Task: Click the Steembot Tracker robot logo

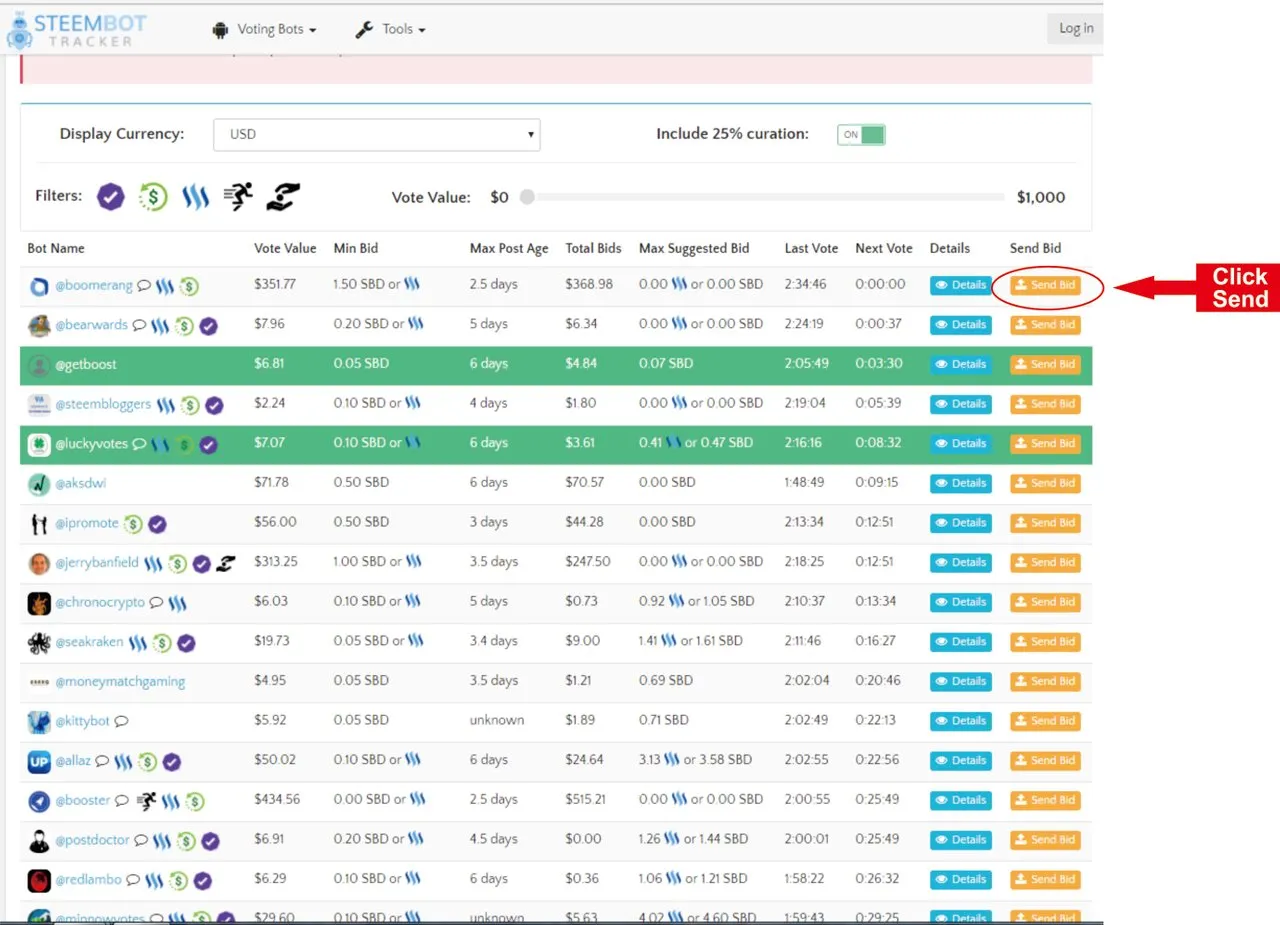Action: (x=19, y=29)
